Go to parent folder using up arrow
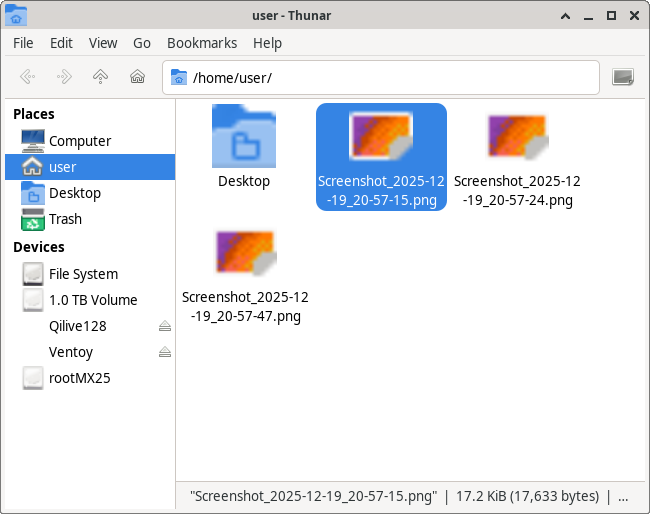This screenshot has width=650, height=514. click(x=100, y=77)
